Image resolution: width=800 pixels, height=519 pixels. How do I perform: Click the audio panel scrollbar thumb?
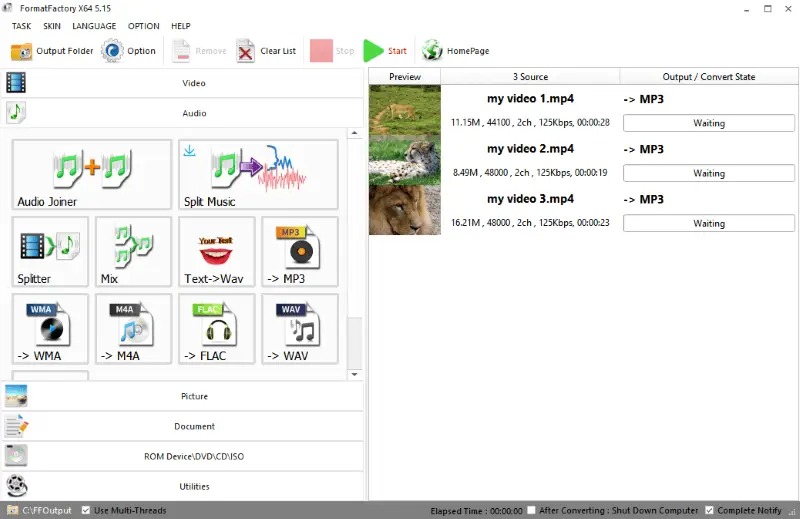click(x=355, y=342)
